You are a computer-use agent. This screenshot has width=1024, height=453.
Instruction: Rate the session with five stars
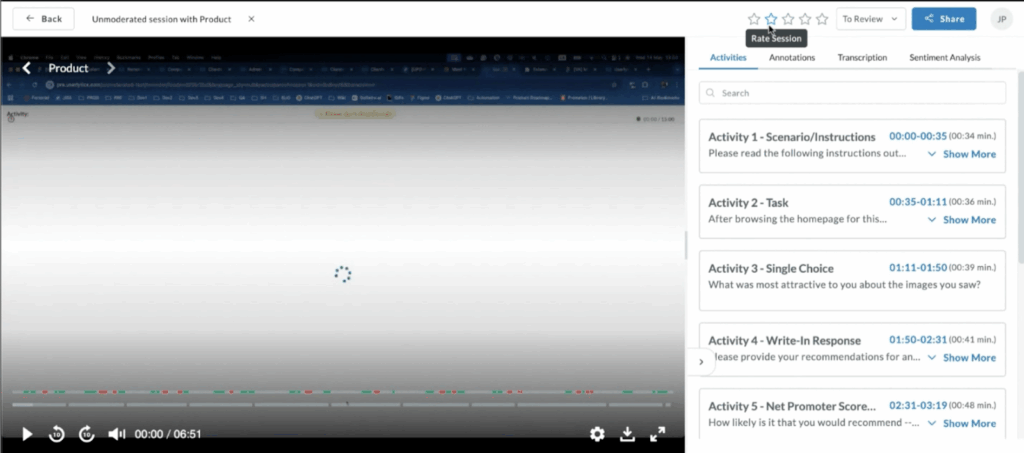[x=822, y=19]
